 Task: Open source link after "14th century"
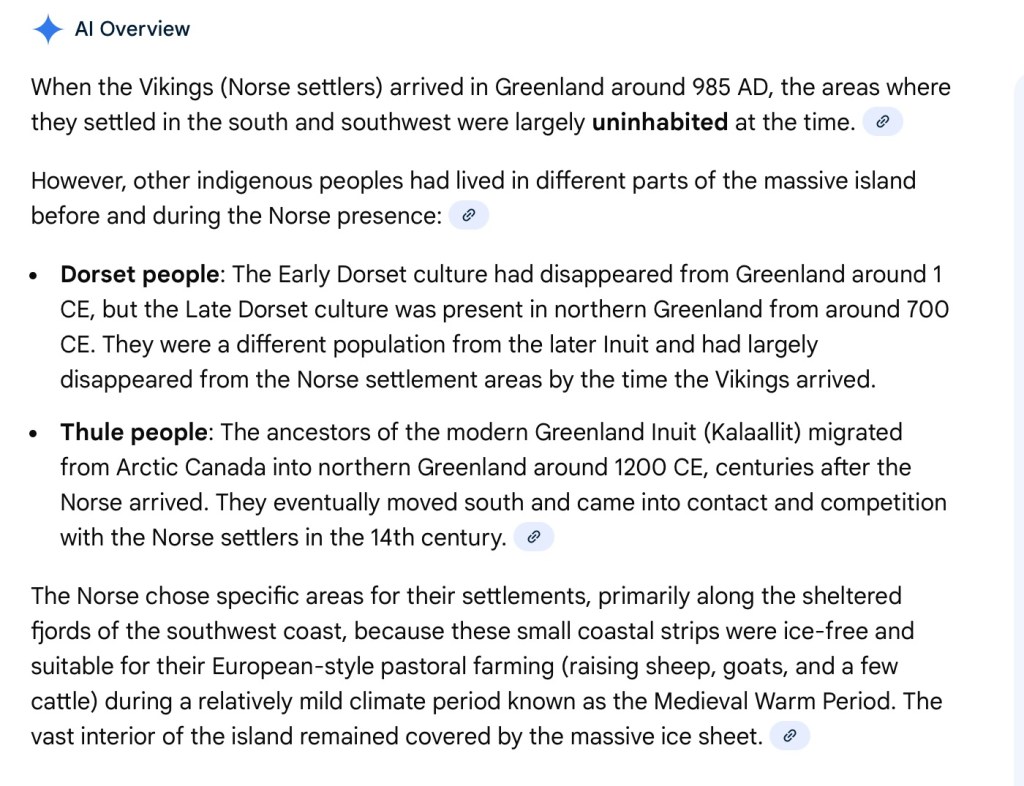(x=533, y=537)
